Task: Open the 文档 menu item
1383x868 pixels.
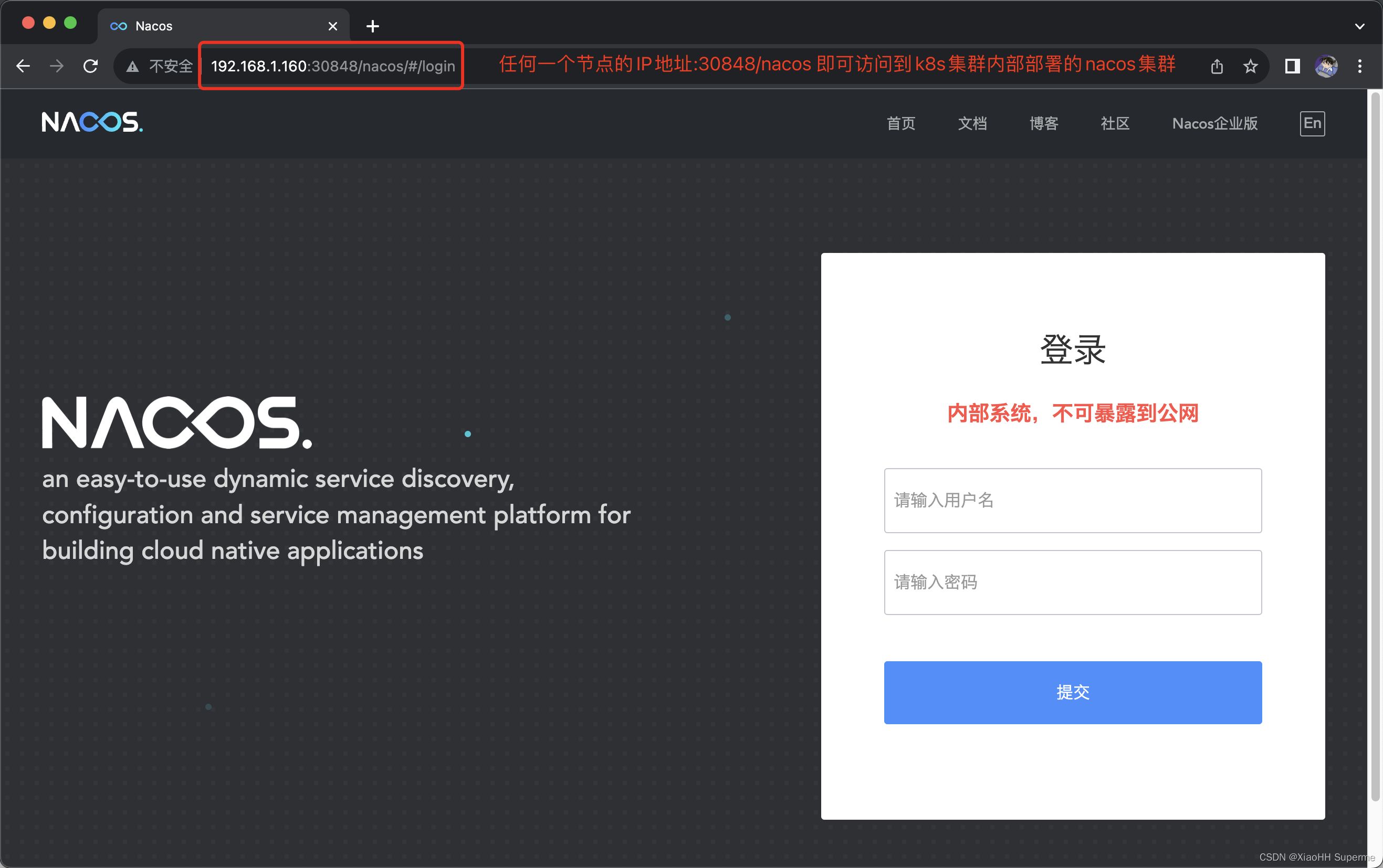Action: click(x=972, y=123)
